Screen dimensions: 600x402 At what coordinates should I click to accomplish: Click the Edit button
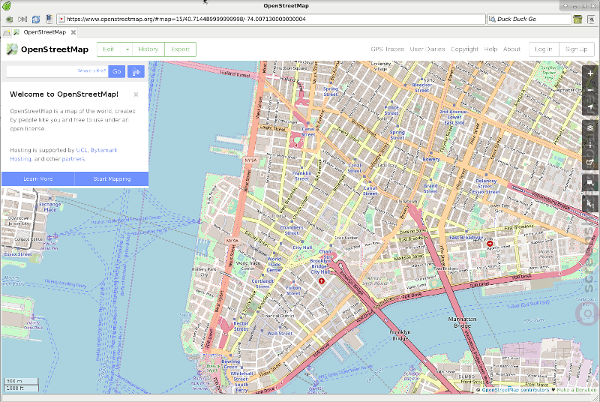click(x=109, y=49)
